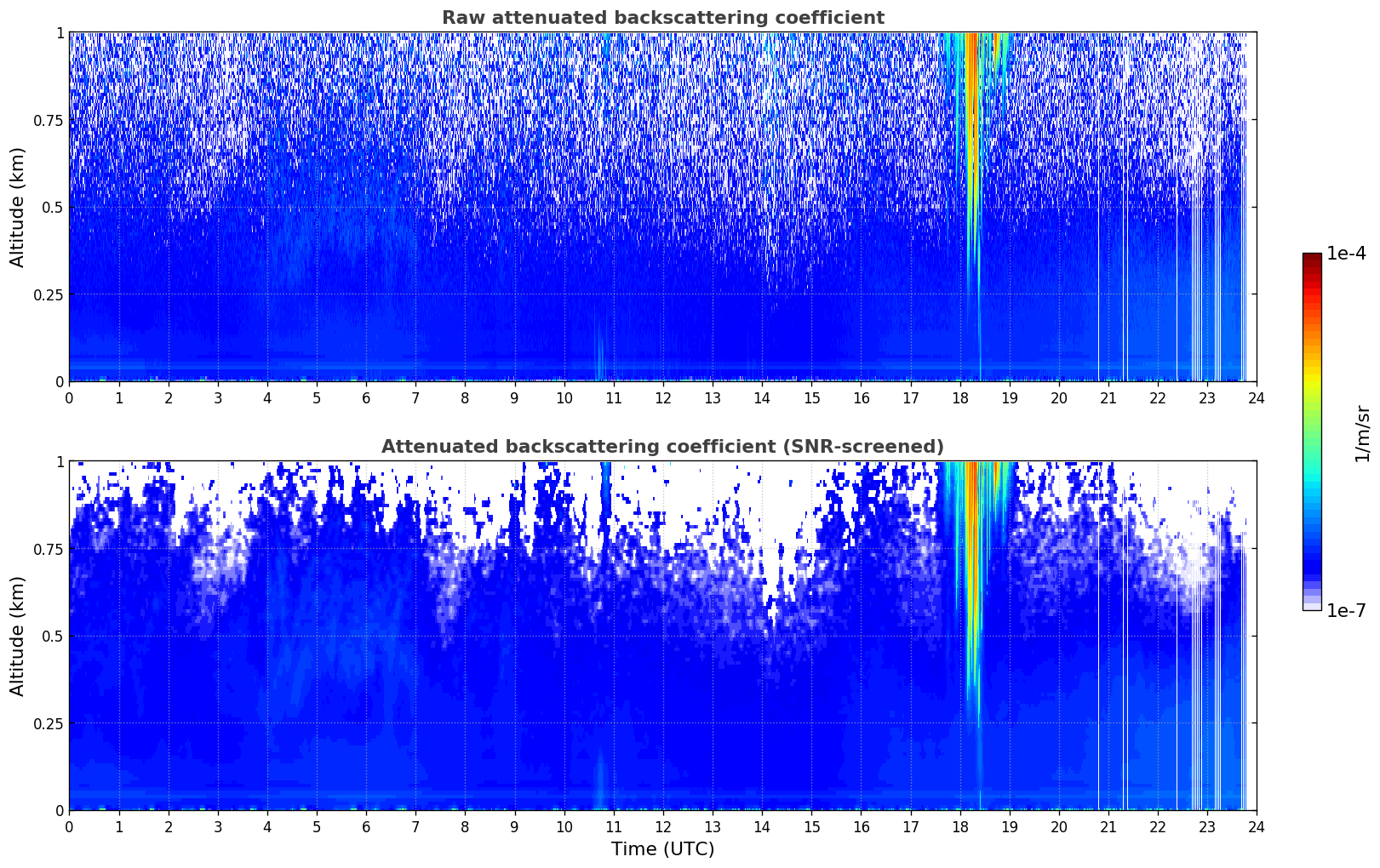The image size is (1380, 868).
Task: Click the bottom plot's 'Altitude (km)' label
Action: [x=18, y=636]
